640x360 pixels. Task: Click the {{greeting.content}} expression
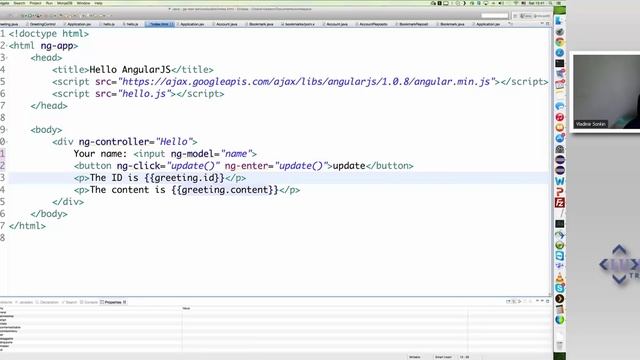(225, 190)
